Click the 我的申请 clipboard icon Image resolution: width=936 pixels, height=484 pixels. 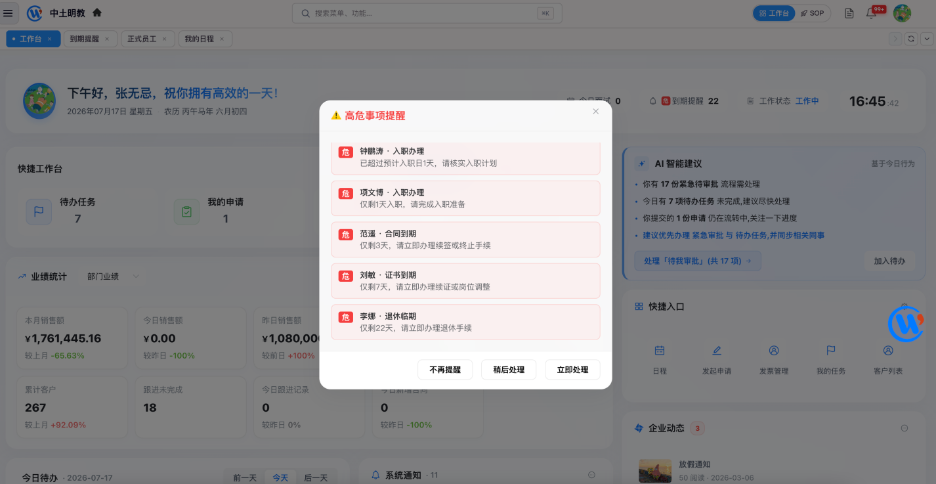click(186, 211)
